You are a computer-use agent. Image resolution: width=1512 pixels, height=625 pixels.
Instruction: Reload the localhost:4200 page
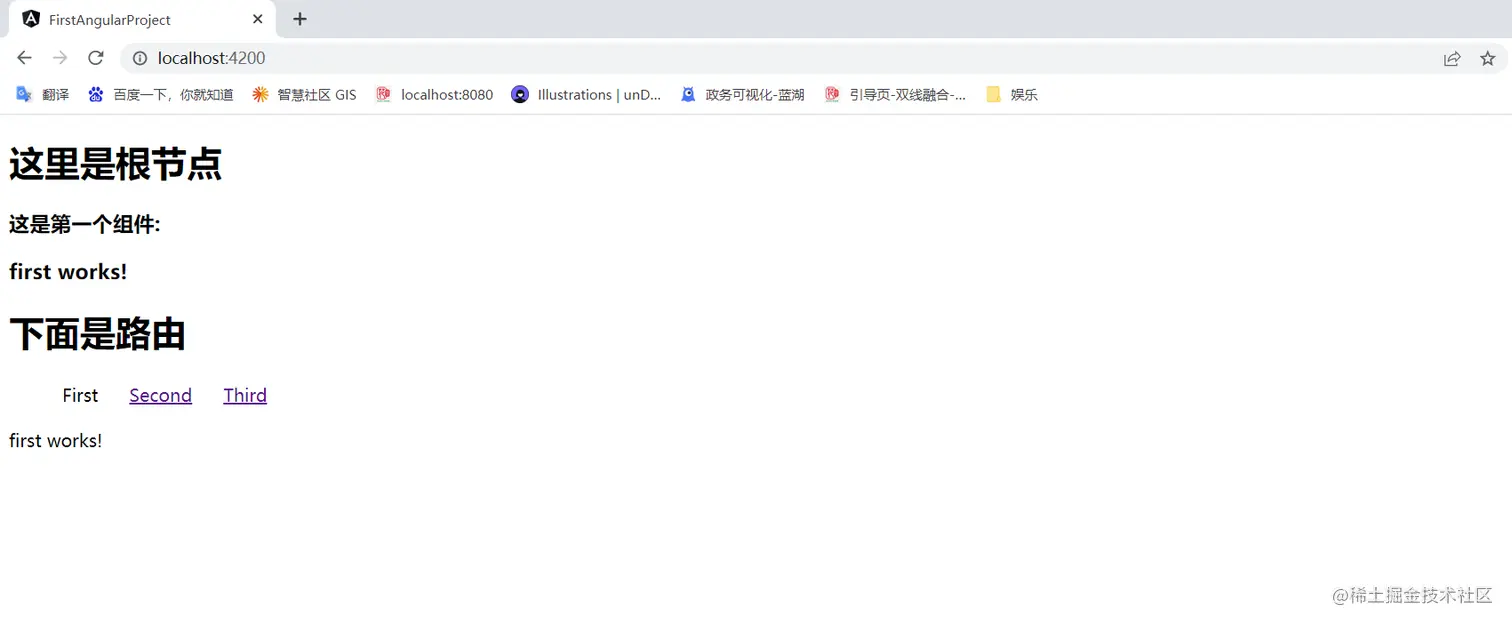coord(96,58)
